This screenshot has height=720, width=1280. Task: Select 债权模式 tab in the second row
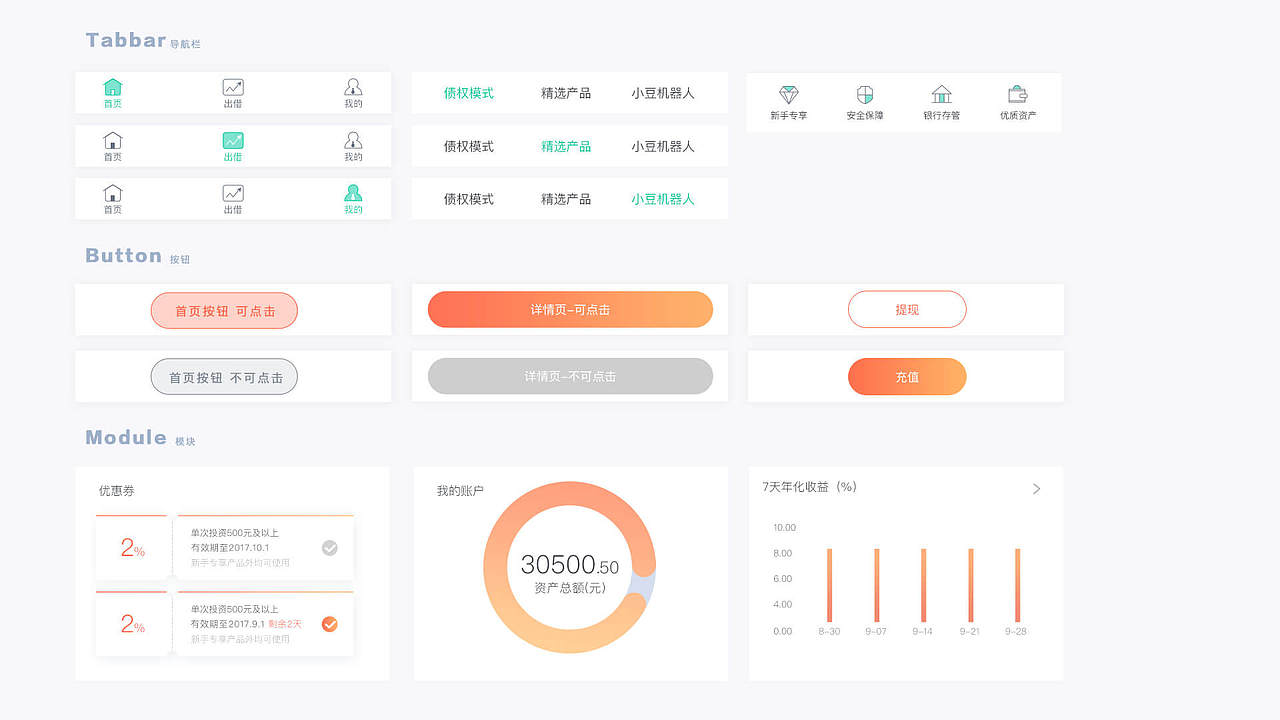(469, 146)
